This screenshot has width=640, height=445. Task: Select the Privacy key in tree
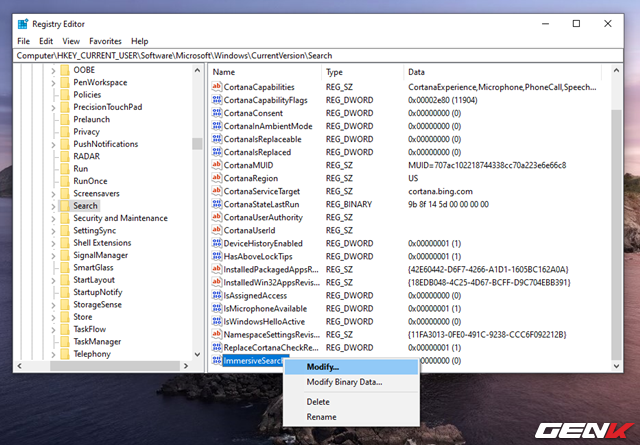pyautogui.click(x=87, y=132)
